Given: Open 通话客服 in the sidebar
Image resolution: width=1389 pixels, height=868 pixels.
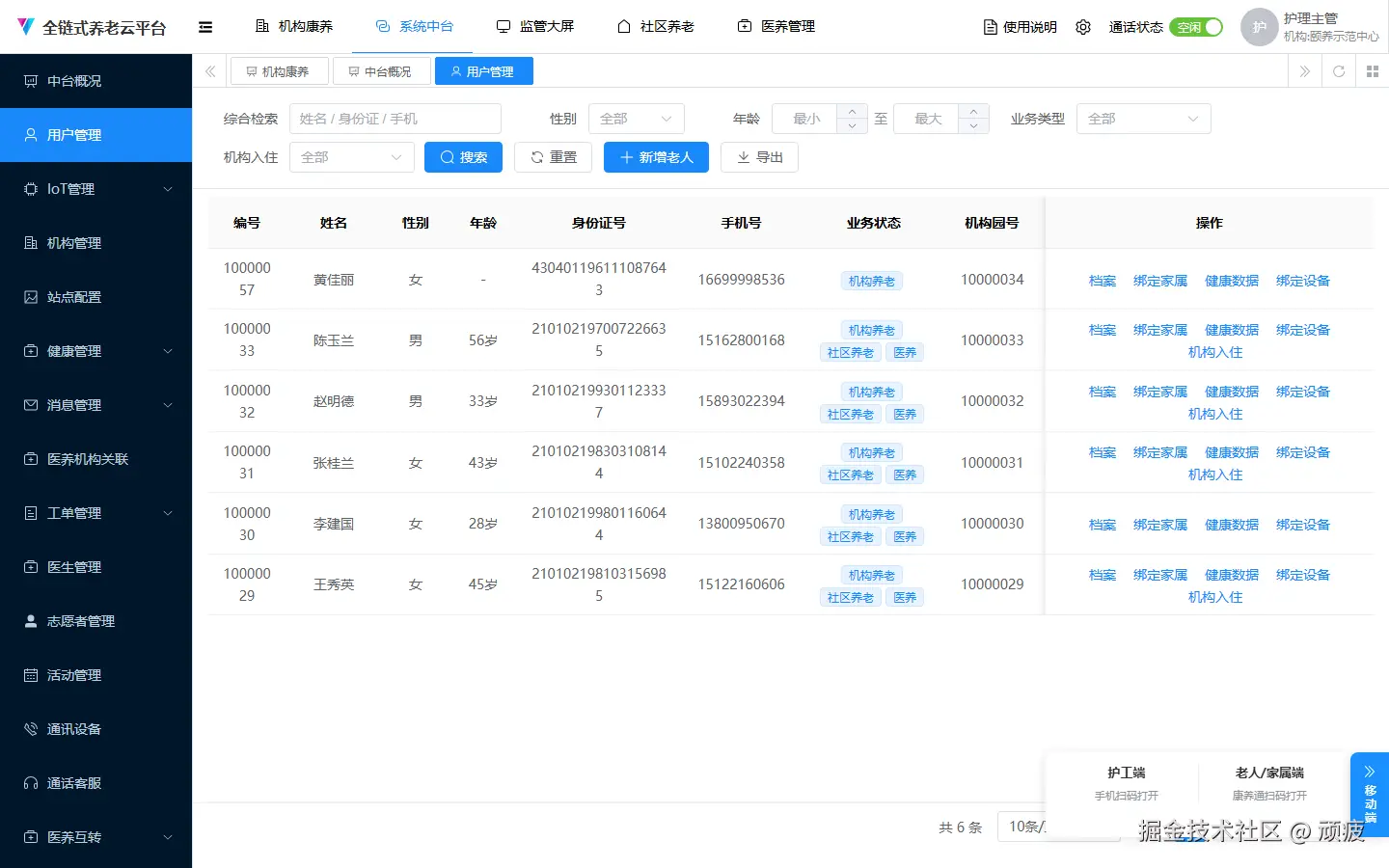Looking at the screenshot, I should click(x=96, y=783).
